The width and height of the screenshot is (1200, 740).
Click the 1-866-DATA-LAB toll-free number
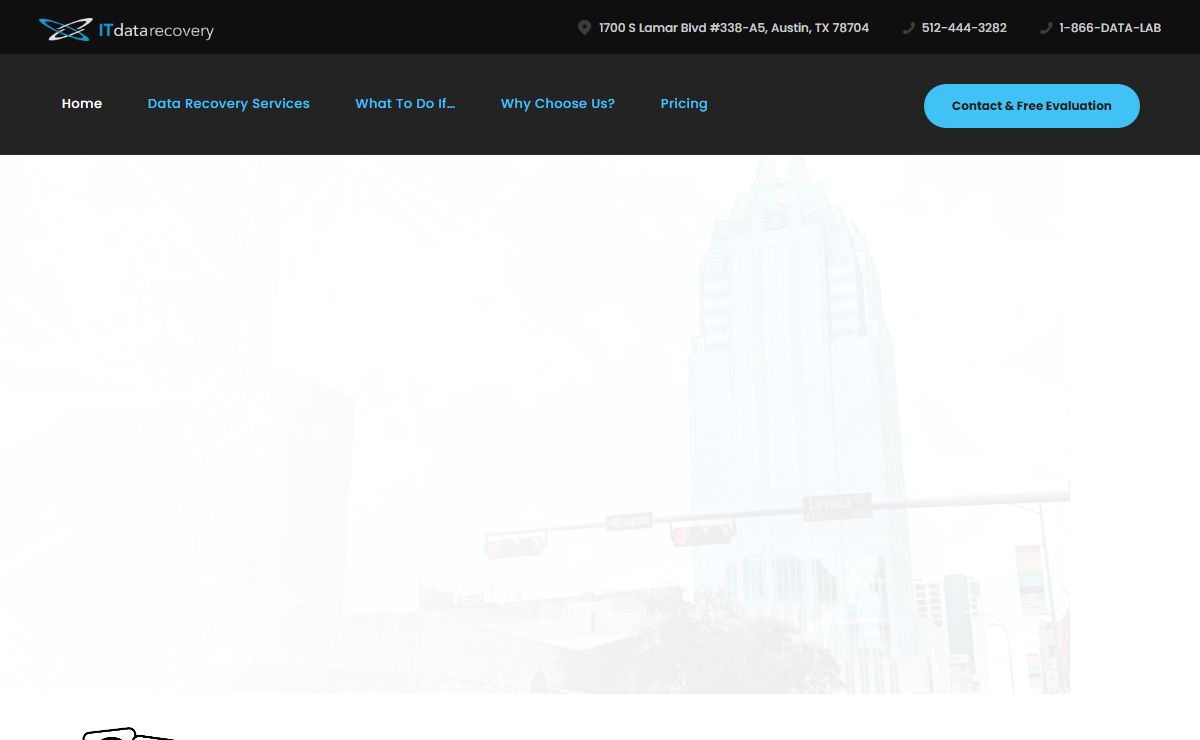(x=1110, y=28)
